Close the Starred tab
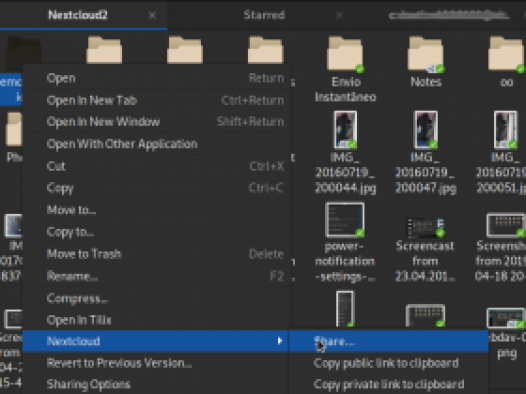Screen dimensions: 526x394 coord(339,15)
